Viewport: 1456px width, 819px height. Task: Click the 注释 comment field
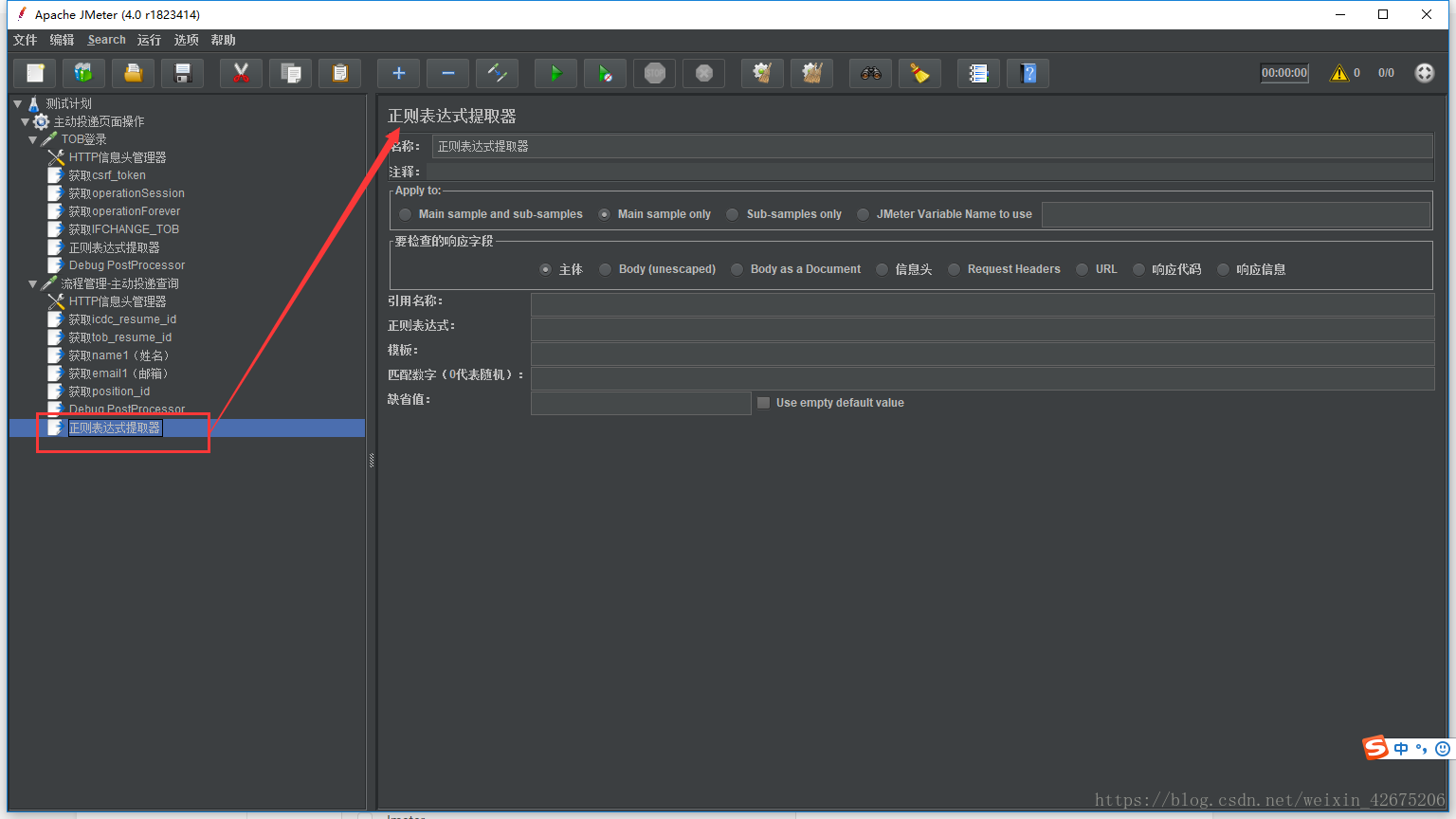pos(929,172)
